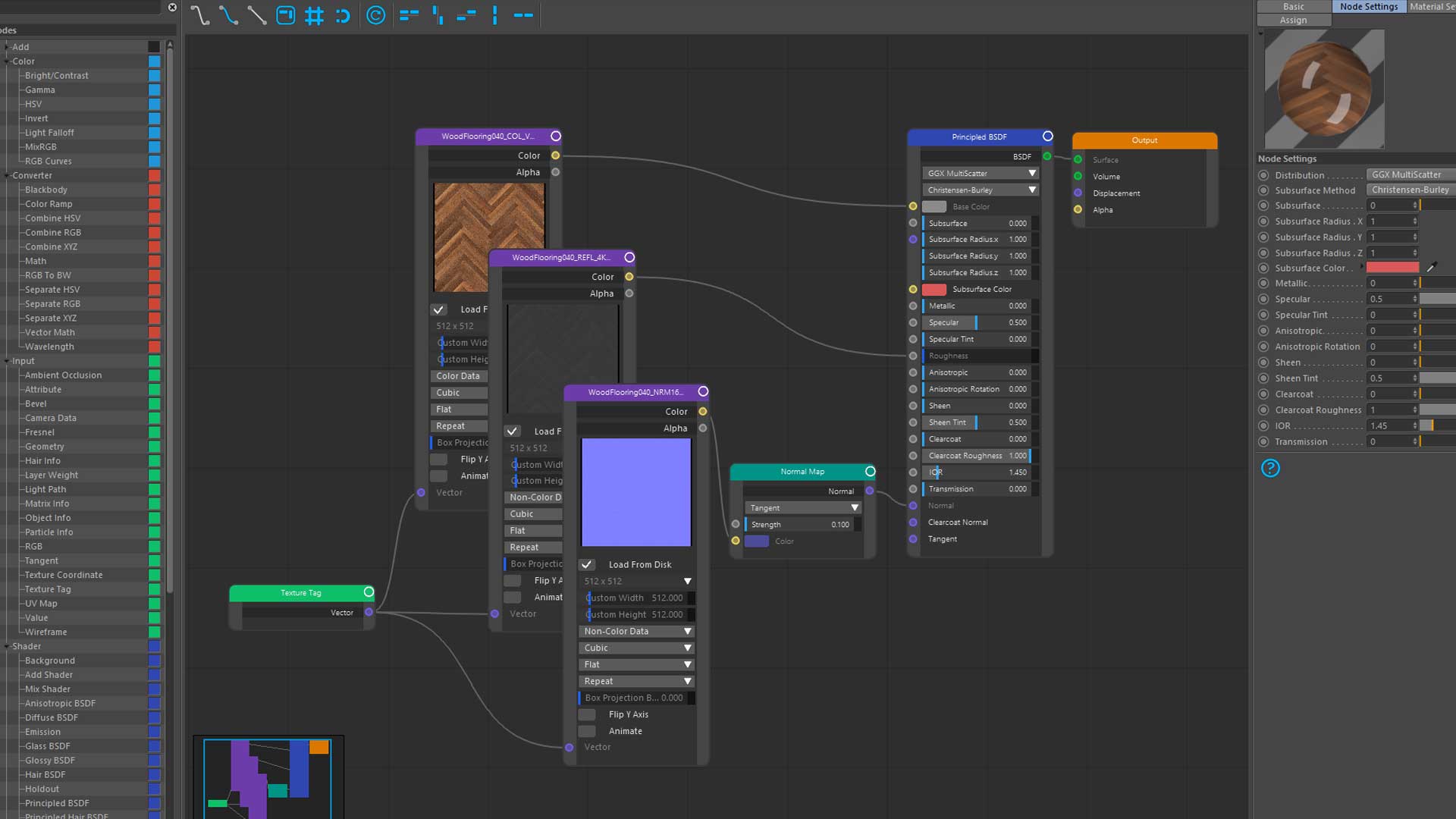Click the circular refresh icon in toolbar
Viewport: 1456px width, 819px height.
coord(375,15)
